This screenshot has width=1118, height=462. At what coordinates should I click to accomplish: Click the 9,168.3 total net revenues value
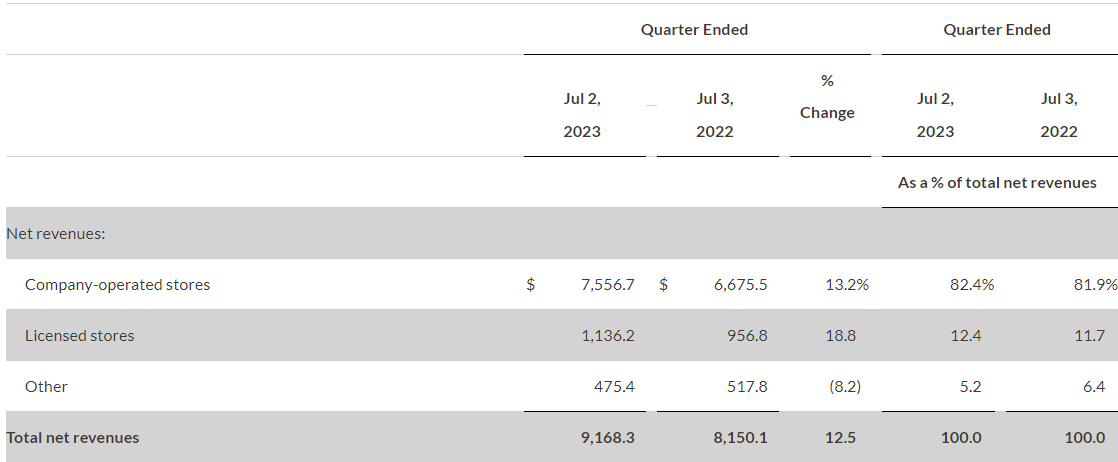(x=607, y=437)
